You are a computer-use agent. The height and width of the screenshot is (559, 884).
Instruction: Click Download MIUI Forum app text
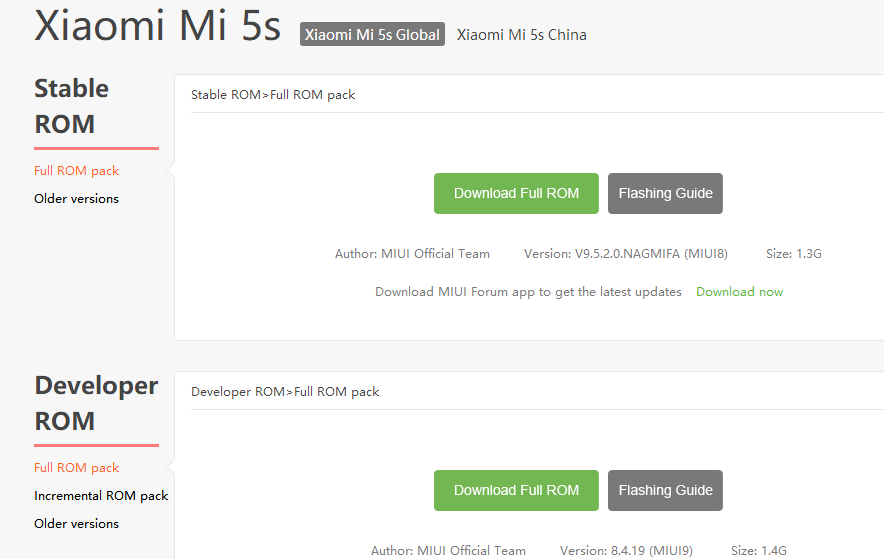[528, 292]
